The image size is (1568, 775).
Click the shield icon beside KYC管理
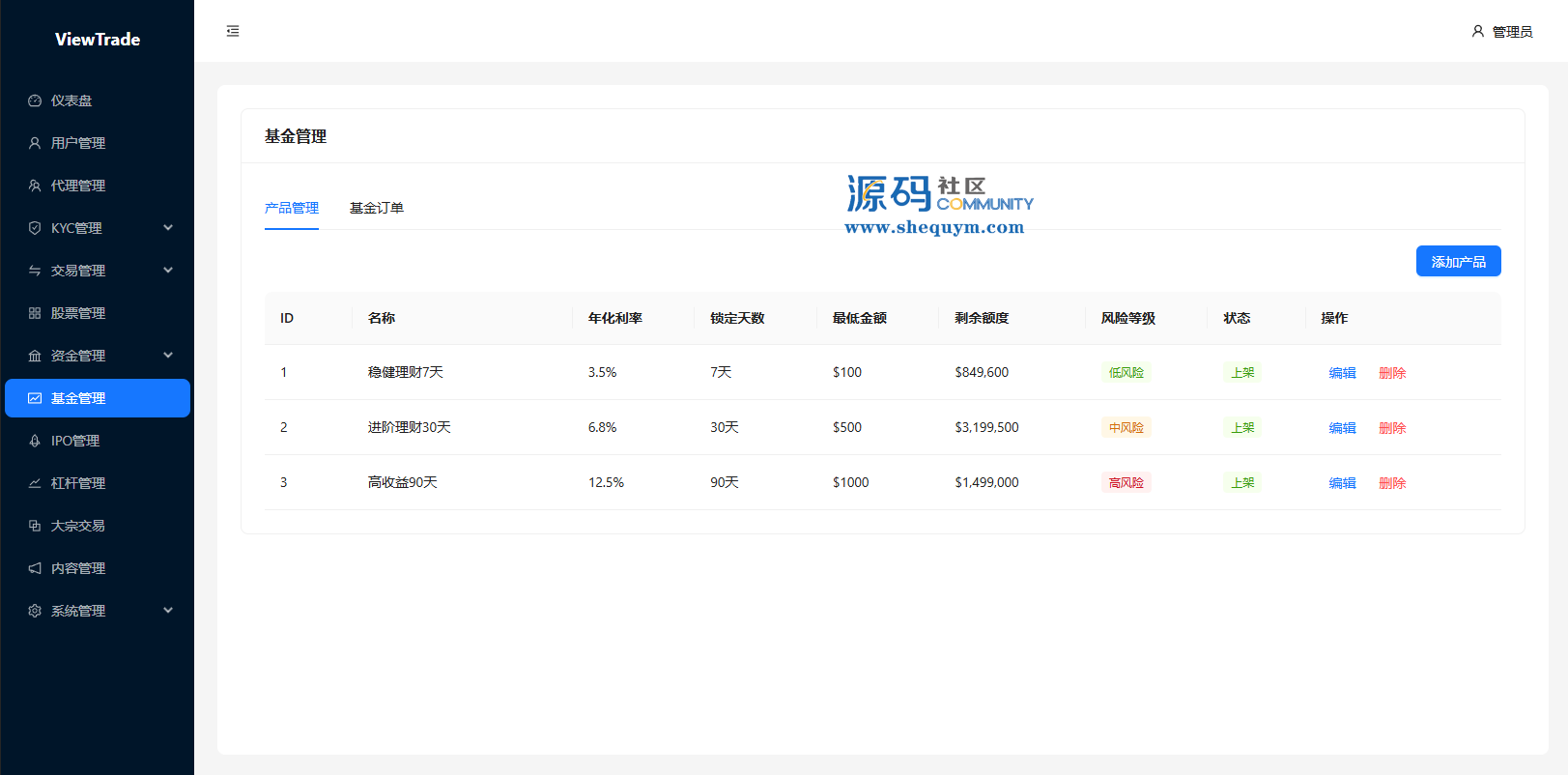(35, 228)
